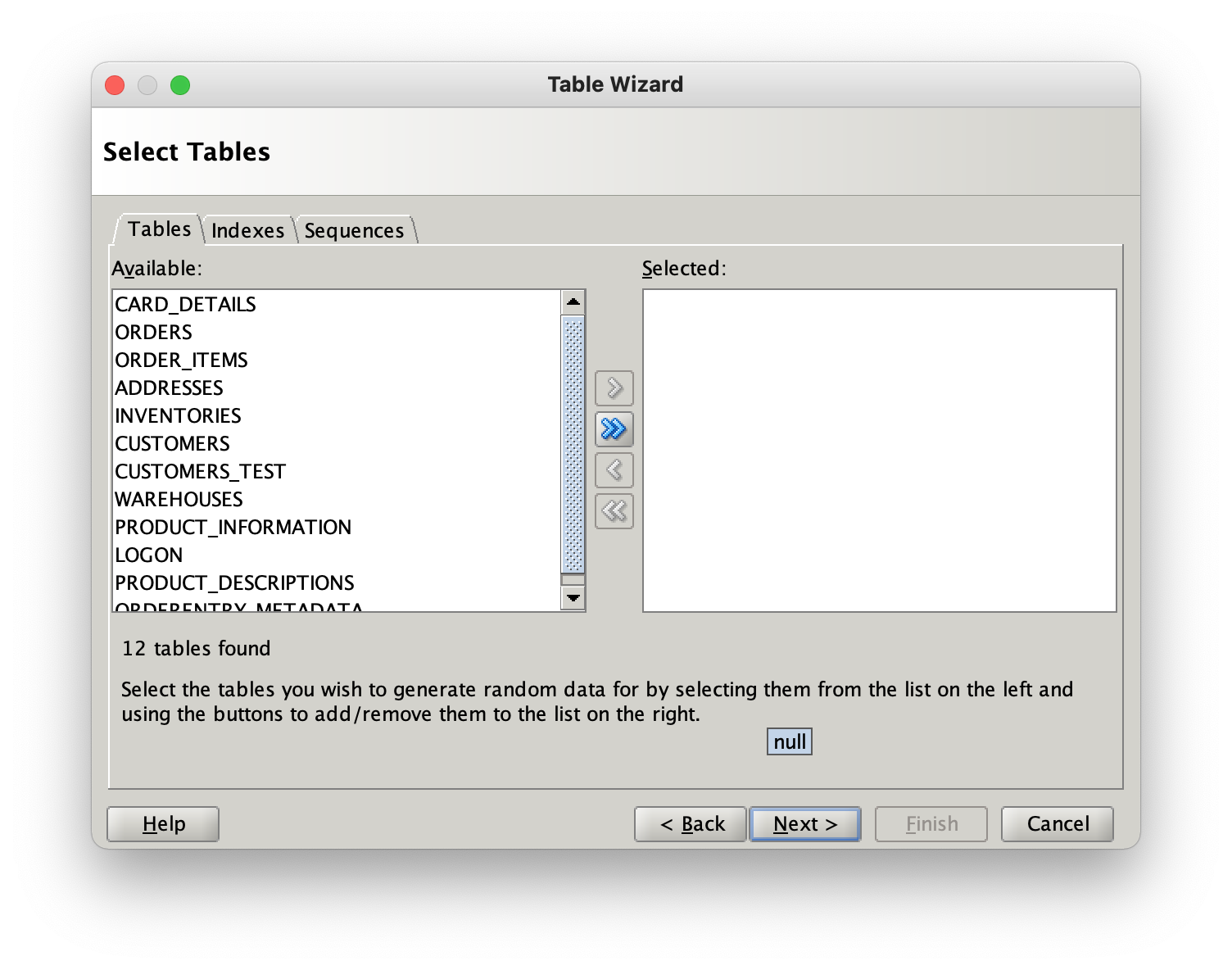Click inside the empty Selected list
The height and width of the screenshot is (970, 1232).
879,450
